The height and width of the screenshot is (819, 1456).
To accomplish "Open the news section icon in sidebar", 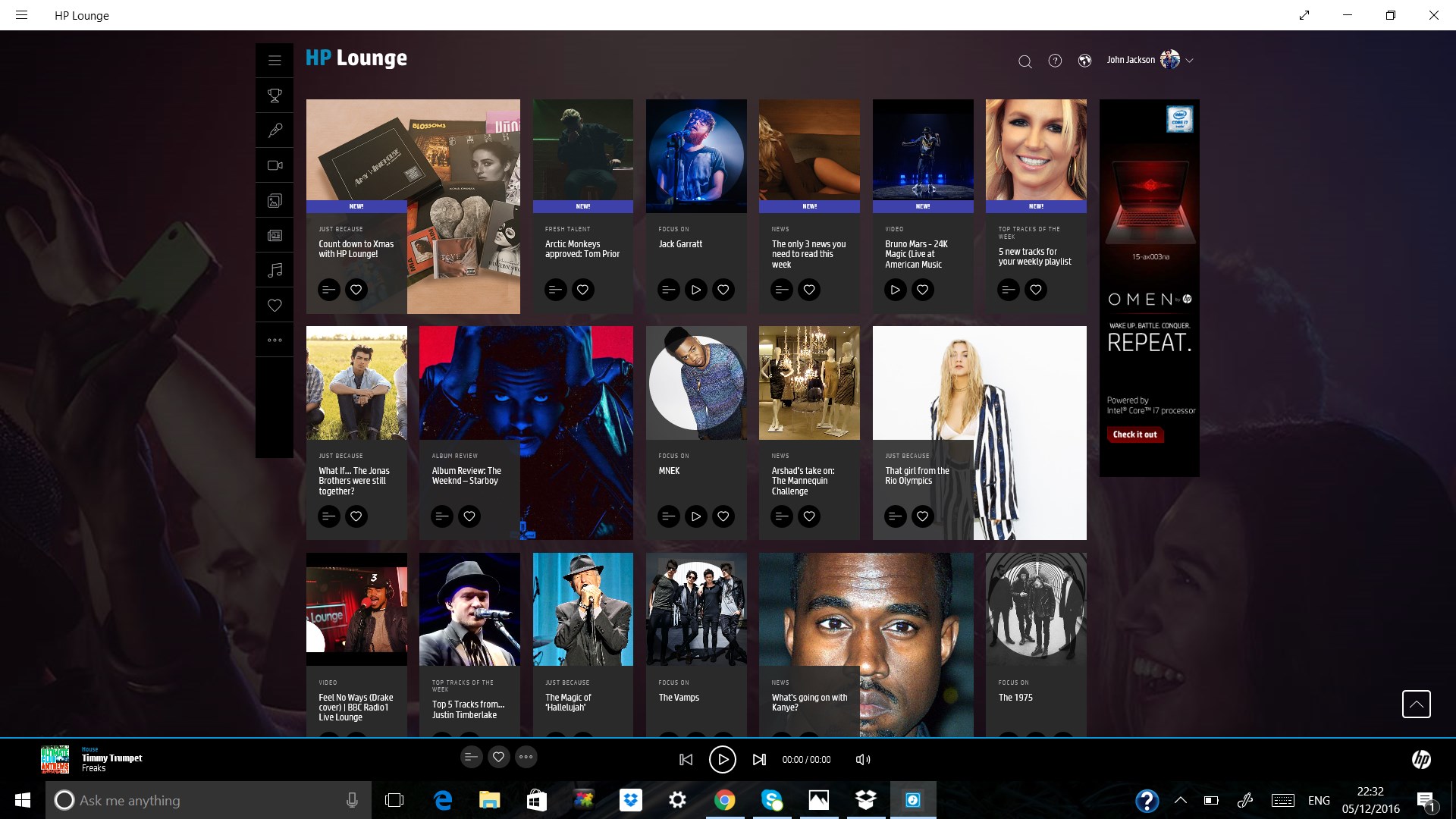I will [275, 235].
